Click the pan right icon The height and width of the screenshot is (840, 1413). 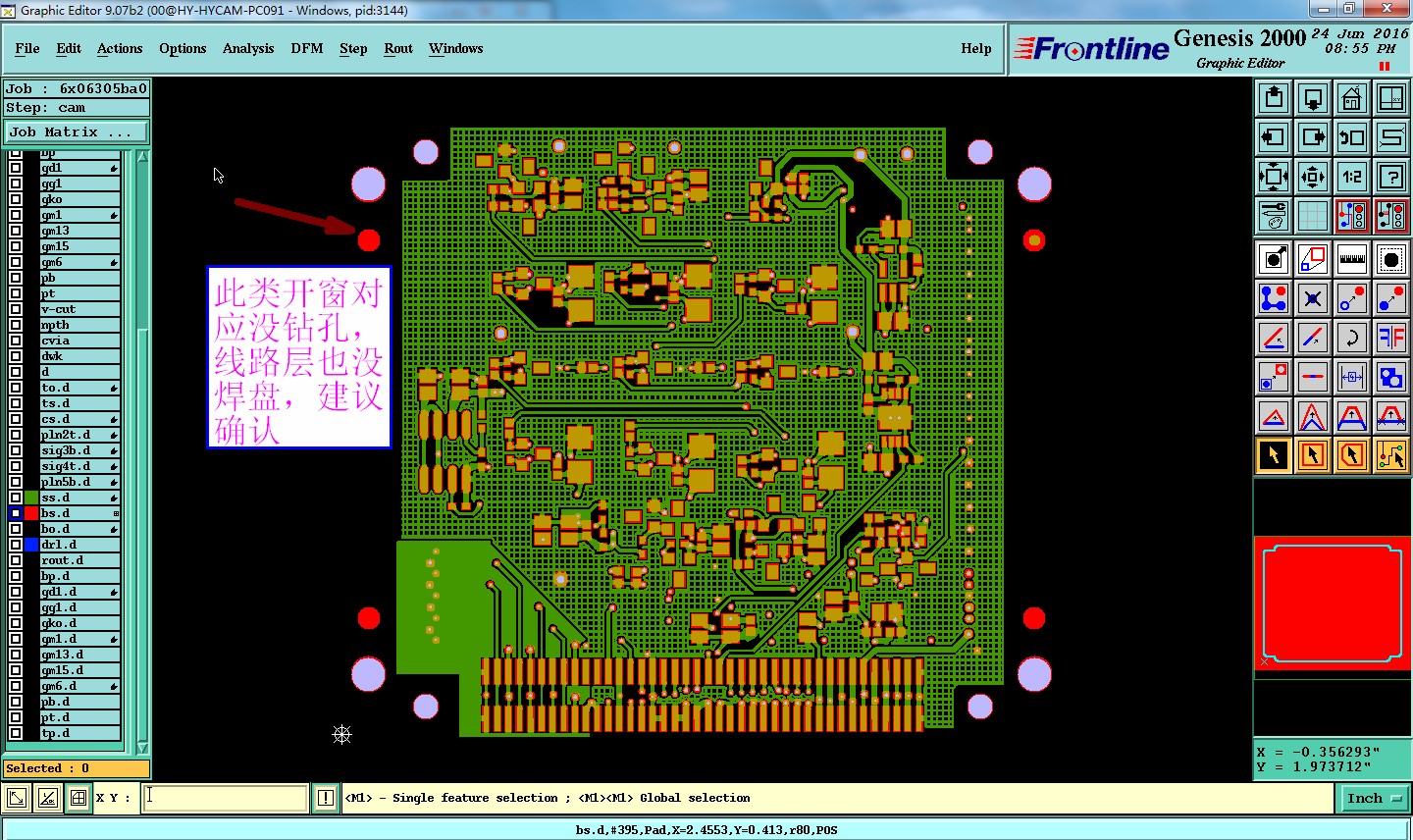pyautogui.click(x=1313, y=137)
